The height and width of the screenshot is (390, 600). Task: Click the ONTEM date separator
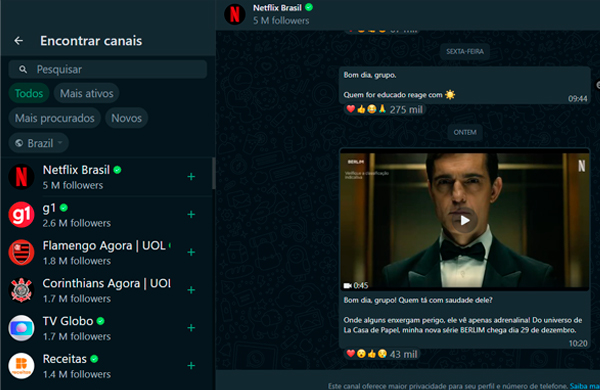465,132
